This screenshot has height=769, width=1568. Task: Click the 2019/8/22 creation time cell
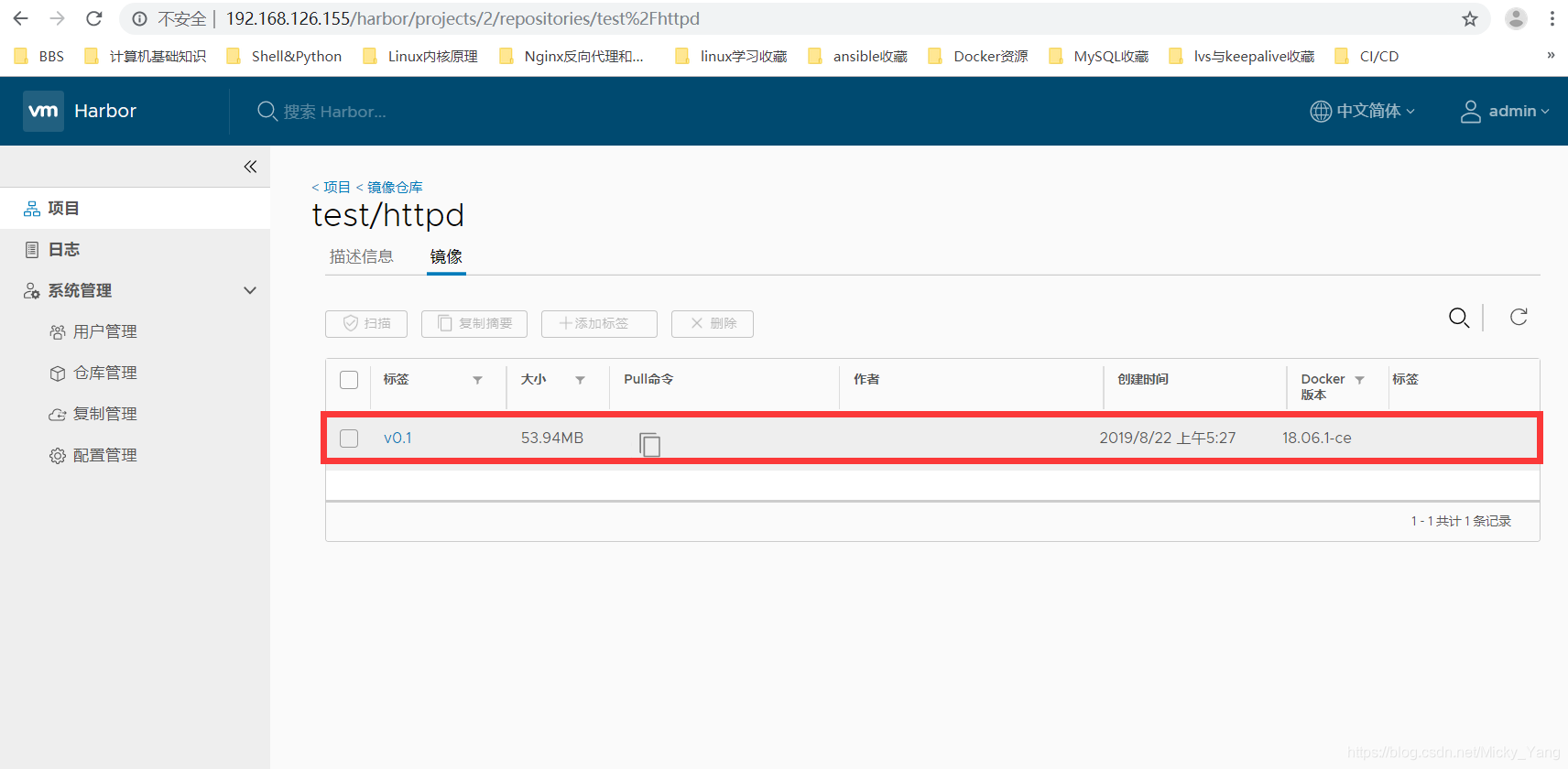[1168, 439]
